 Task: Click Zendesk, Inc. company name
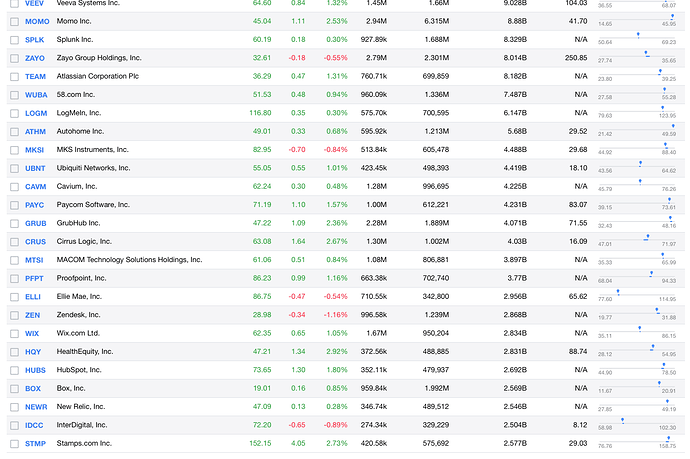click(83, 315)
